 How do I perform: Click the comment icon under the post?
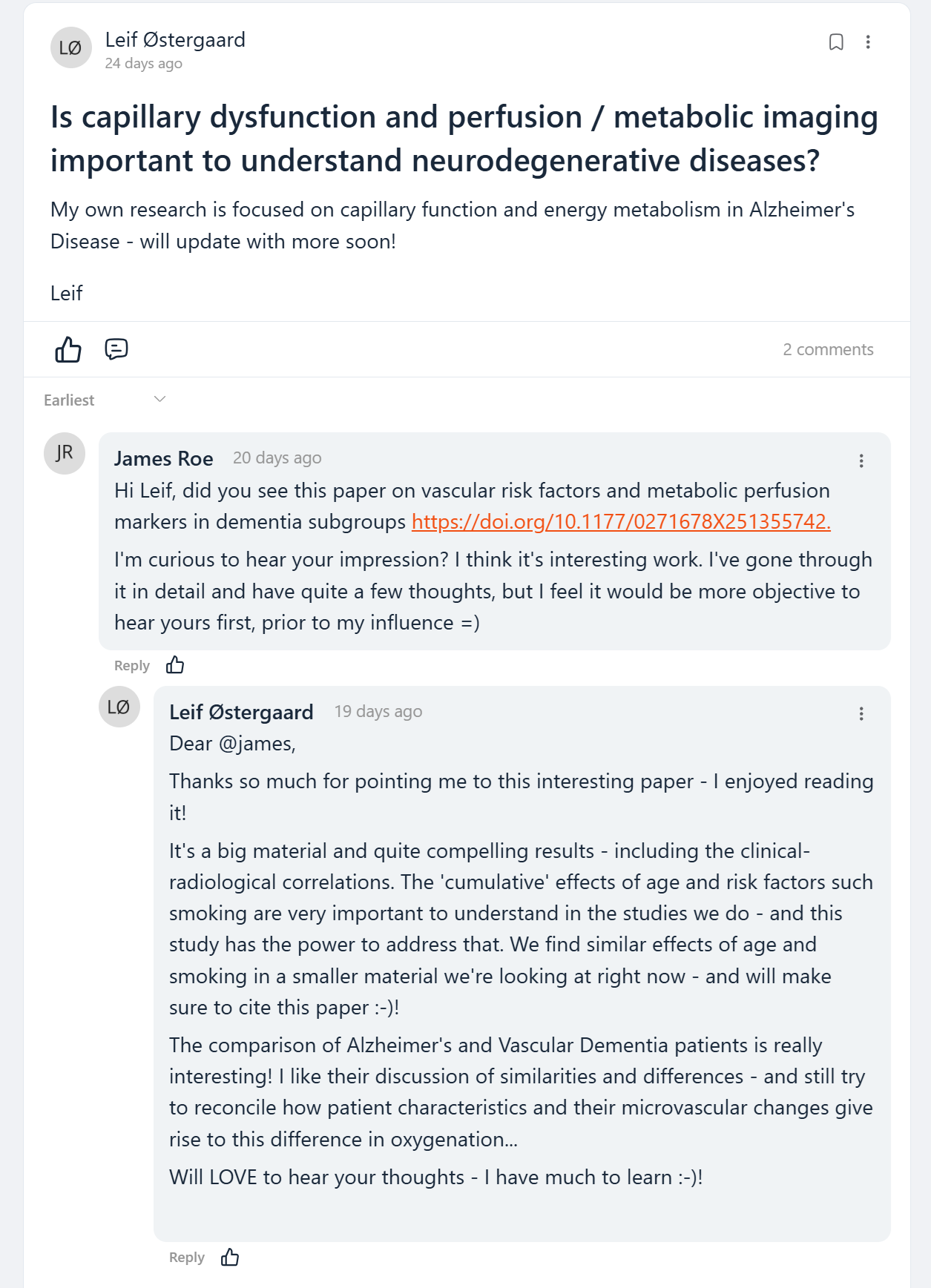pyautogui.click(x=116, y=349)
